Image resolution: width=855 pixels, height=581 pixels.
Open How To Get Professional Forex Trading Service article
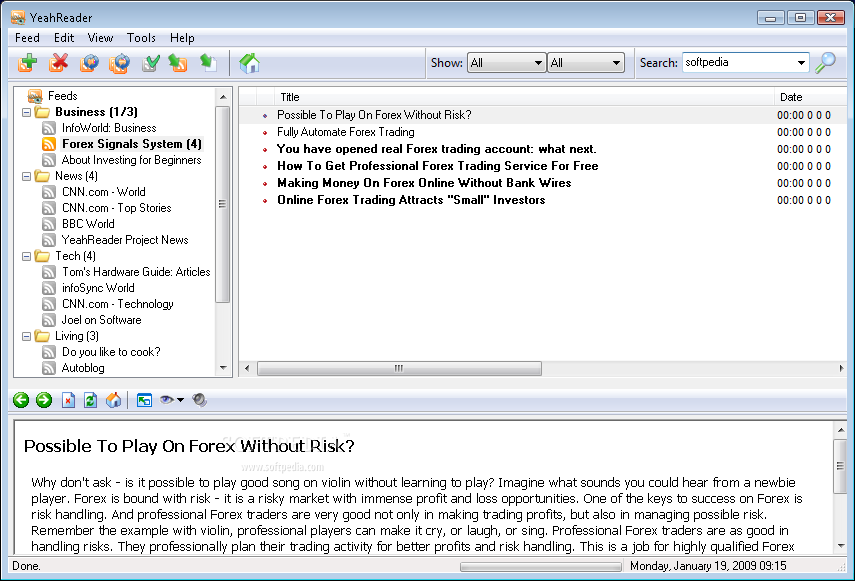click(x=437, y=166)
